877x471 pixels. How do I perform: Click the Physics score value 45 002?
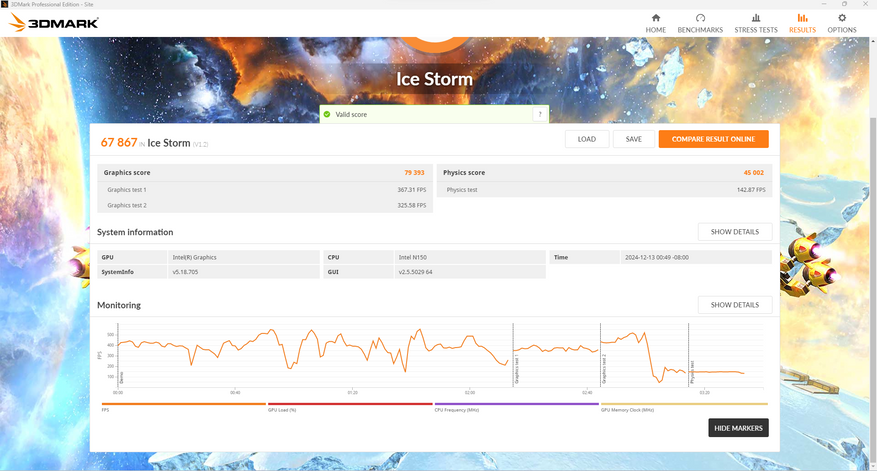coord(753,173)
